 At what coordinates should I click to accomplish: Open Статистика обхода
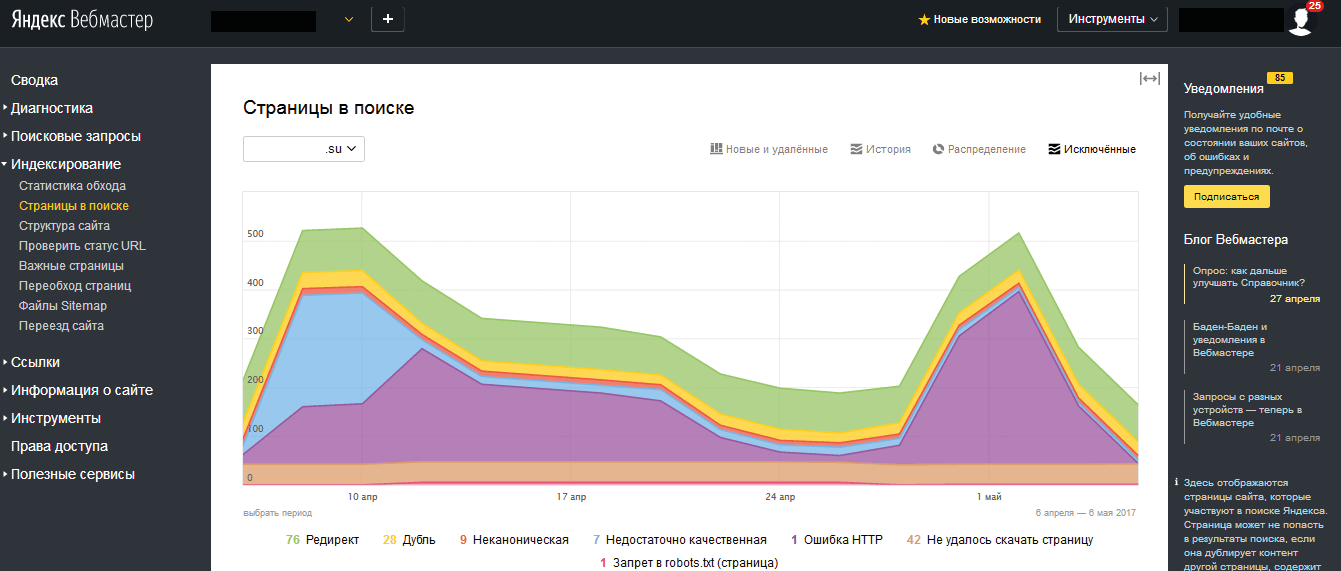pos(72,186)
